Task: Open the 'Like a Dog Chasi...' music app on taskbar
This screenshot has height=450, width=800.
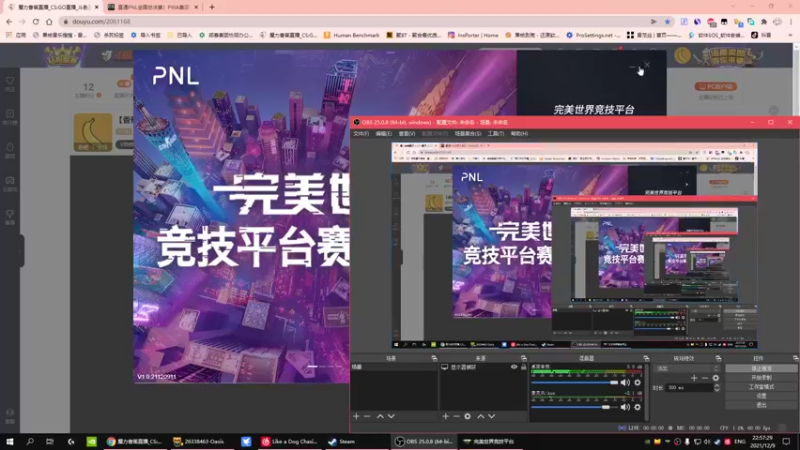Action: 290,441
